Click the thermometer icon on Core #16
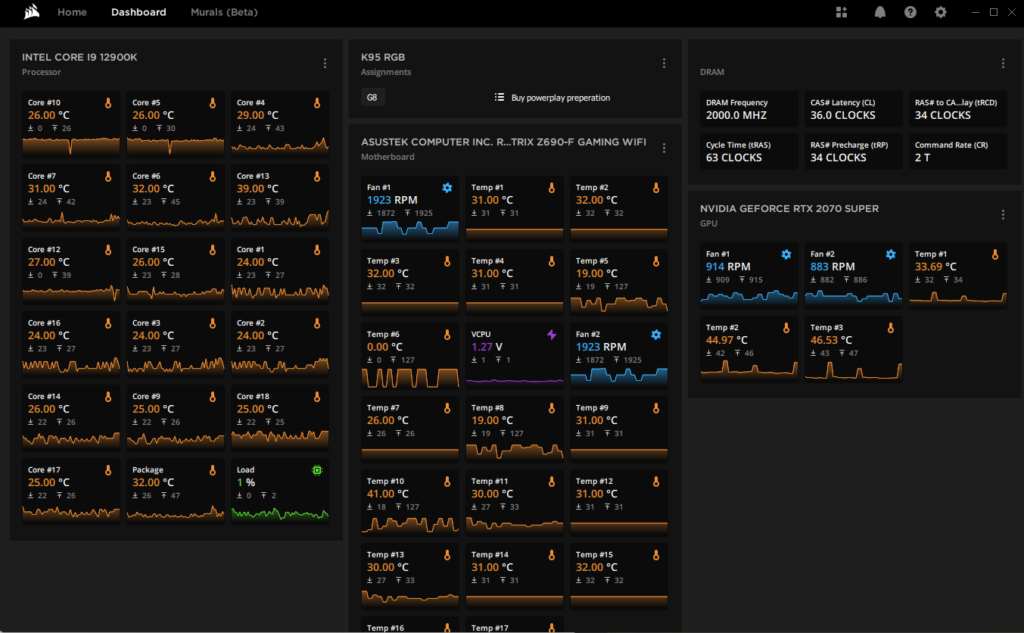This screenshot has width=1024, height=633. tap(108, 323)
